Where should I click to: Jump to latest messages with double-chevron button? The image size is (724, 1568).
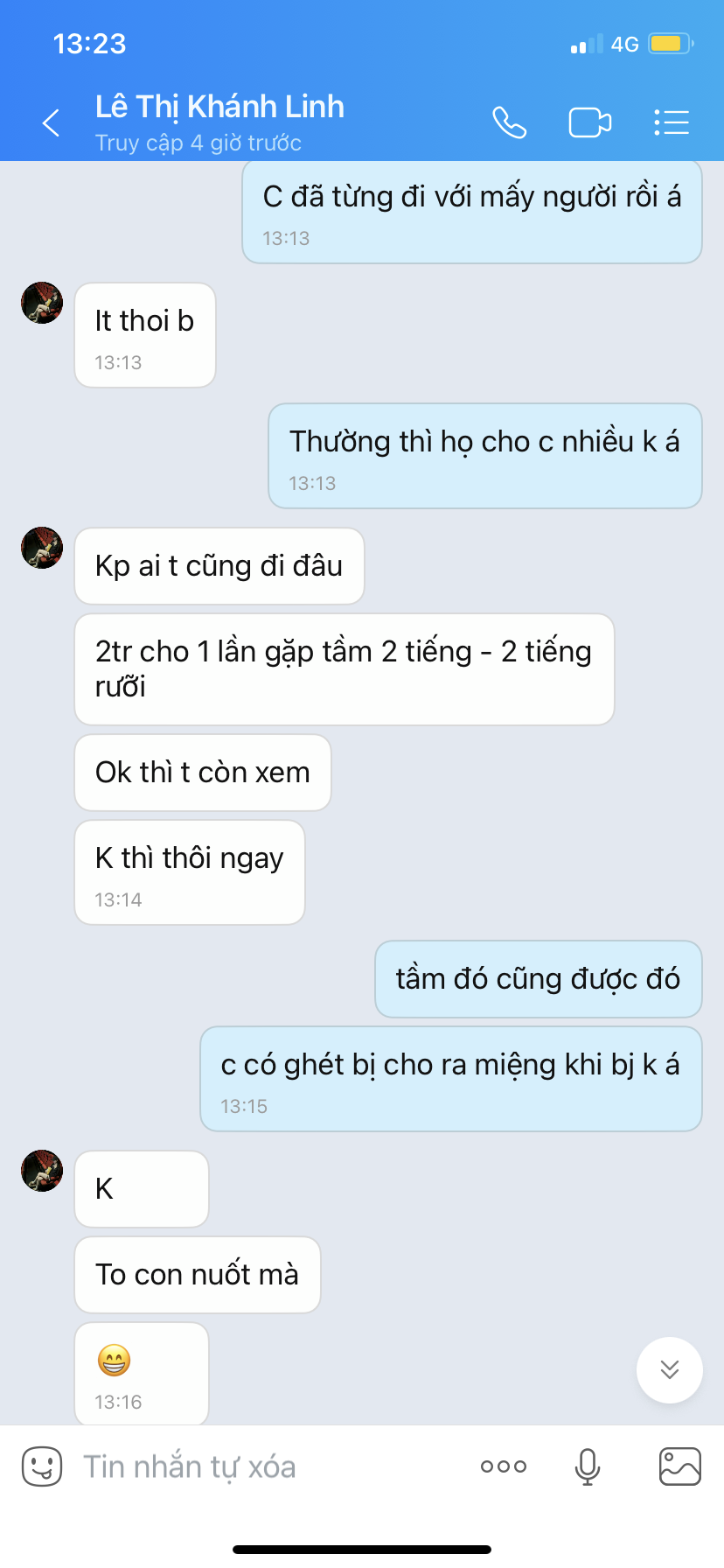tap(670, 1370)
